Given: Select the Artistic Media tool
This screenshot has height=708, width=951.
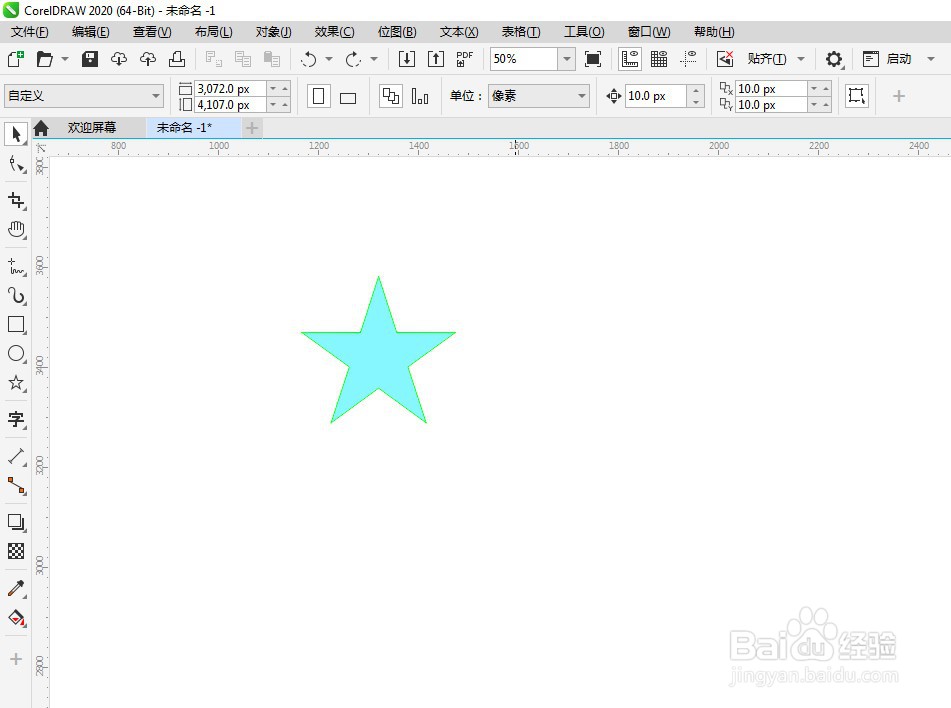Looking at the screenshot, I should 16,295.
